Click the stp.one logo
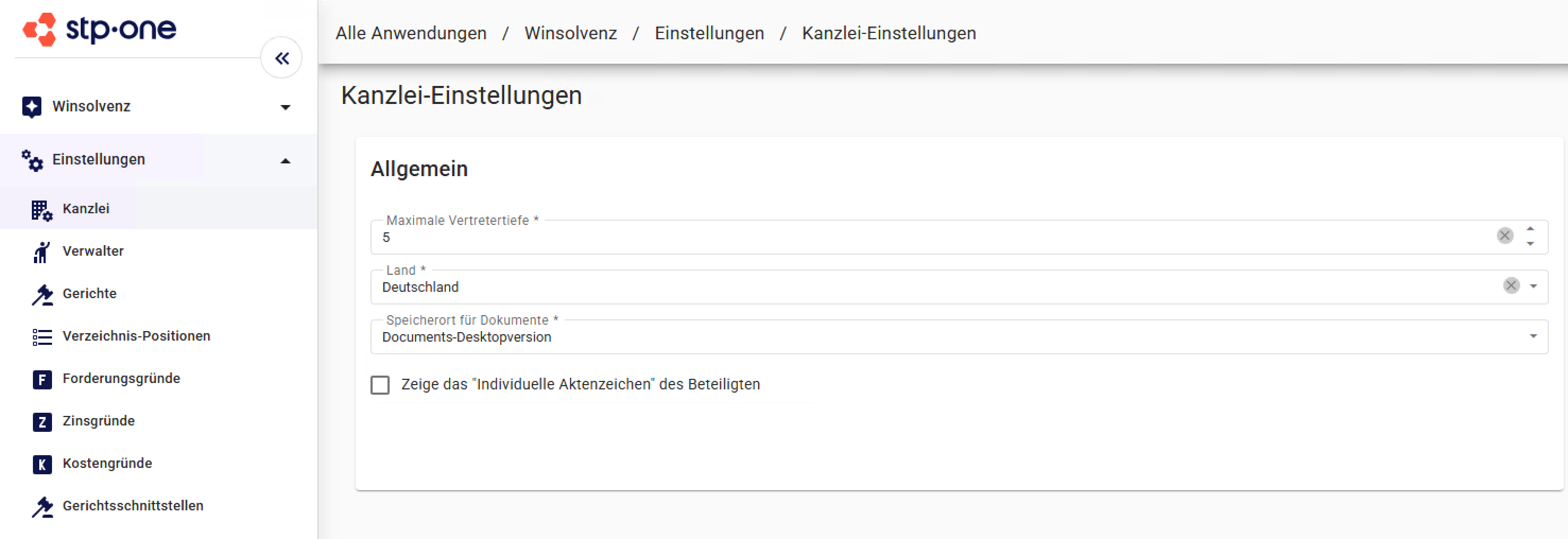1568x539 pixels. pyautogui.click(x=99, y=29)
